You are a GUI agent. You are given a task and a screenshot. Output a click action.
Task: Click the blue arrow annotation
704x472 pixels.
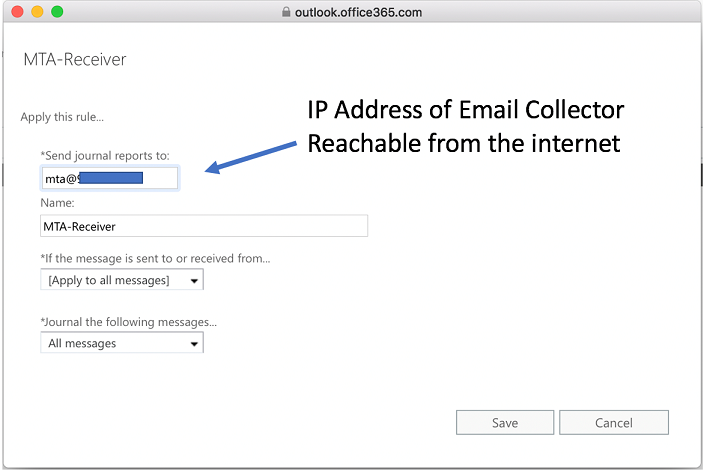click(251, 159)
